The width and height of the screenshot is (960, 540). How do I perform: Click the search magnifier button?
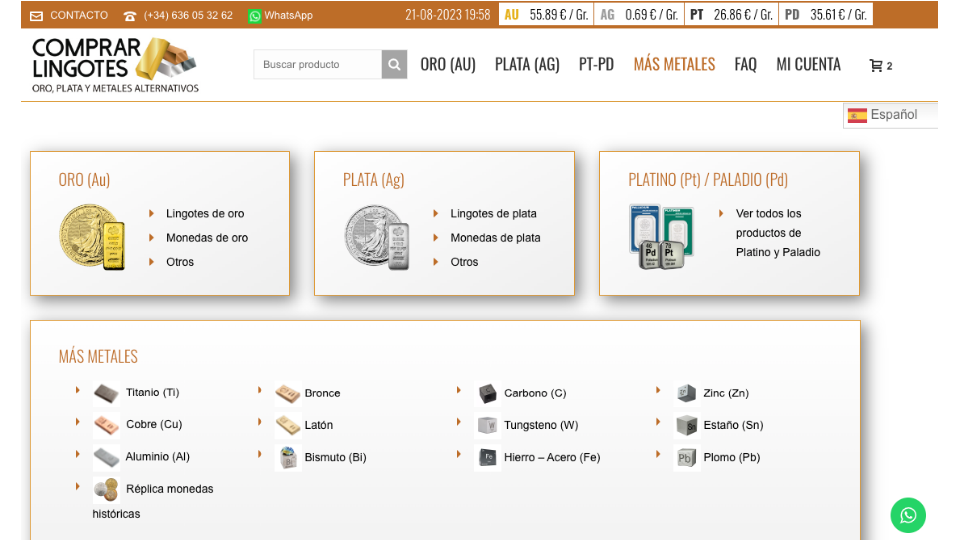point(395,65)
